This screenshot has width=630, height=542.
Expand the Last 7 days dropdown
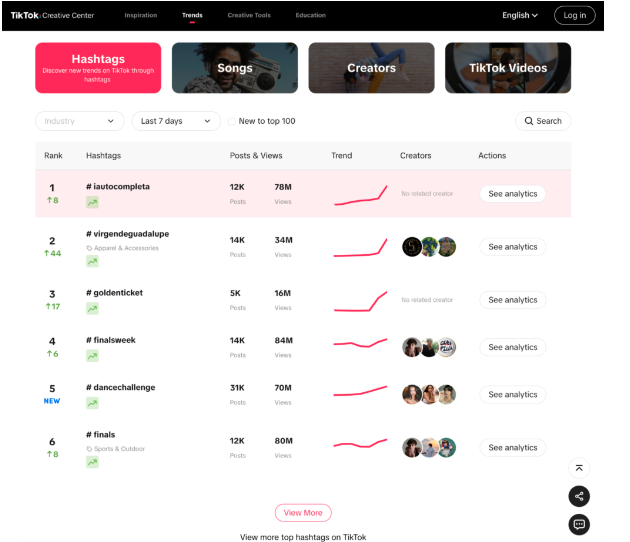(x=176, y=121)
